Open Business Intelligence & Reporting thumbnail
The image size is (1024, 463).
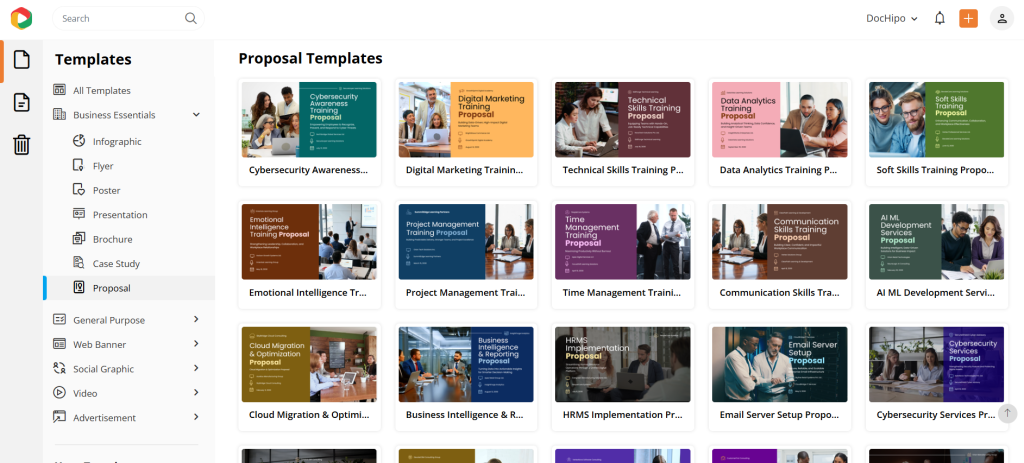click(466, 364)
